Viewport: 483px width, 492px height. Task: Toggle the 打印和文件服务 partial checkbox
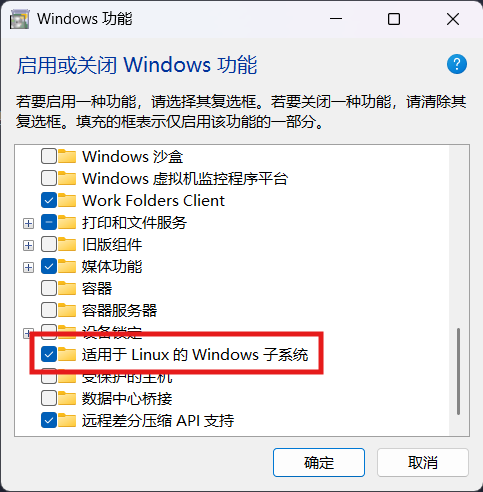tap(49, 222)
